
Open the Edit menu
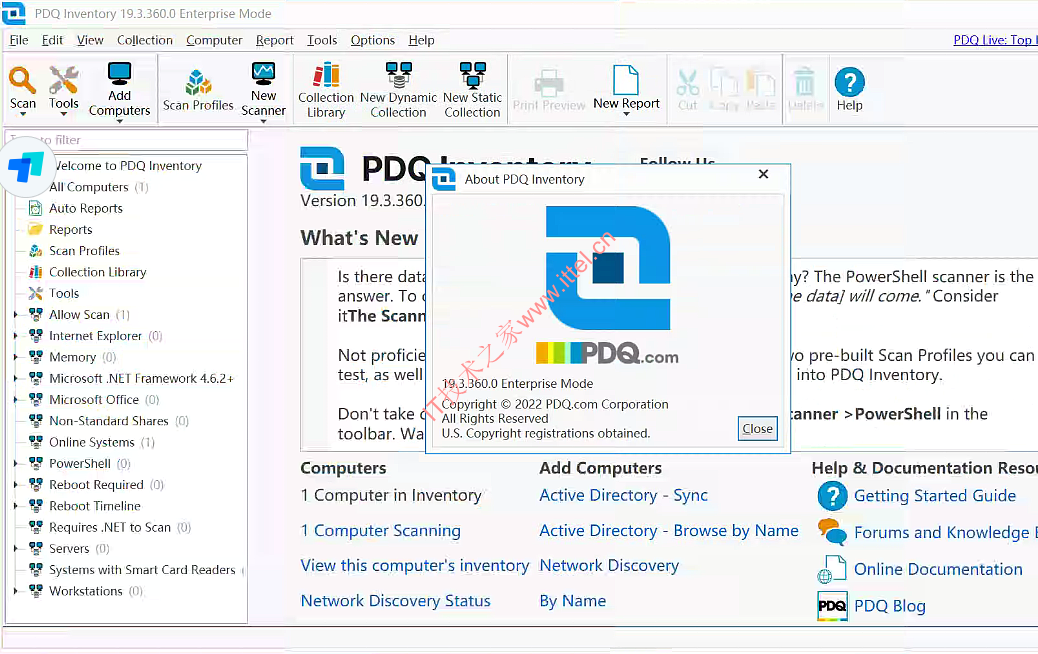click(52, 40)
